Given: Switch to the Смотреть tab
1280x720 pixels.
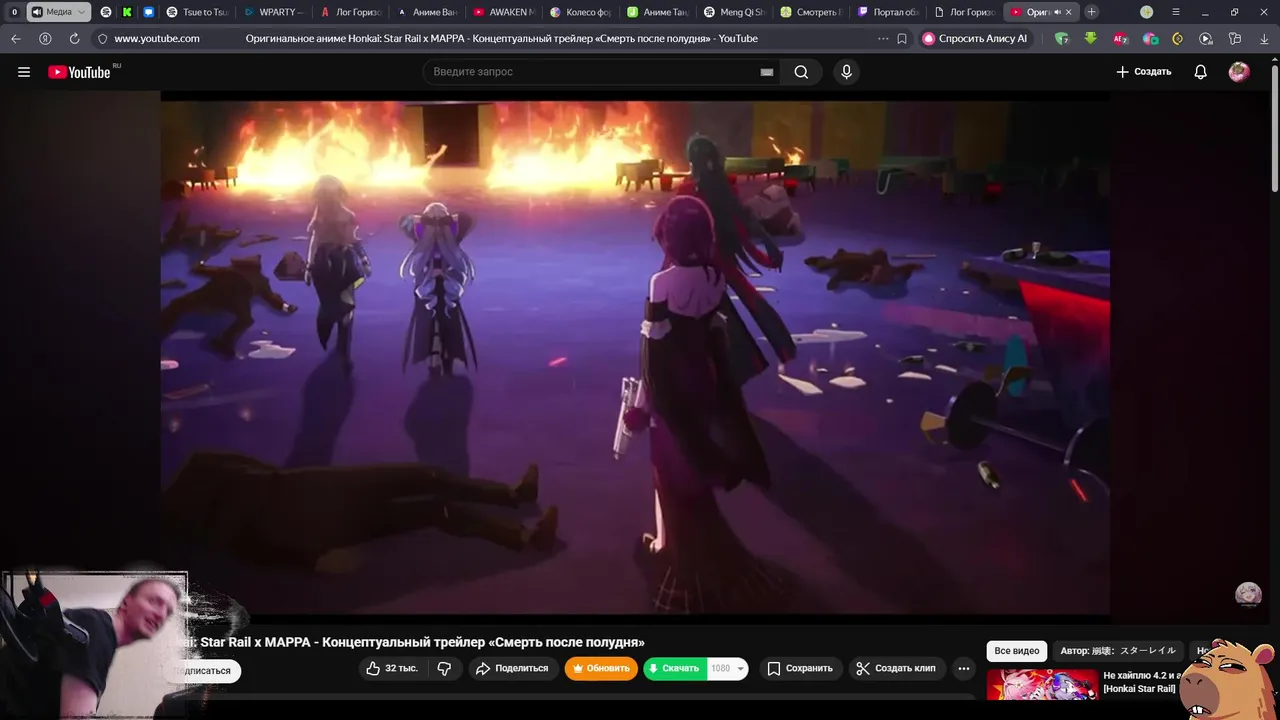Looking at the screenshot, I should point(811,12).
